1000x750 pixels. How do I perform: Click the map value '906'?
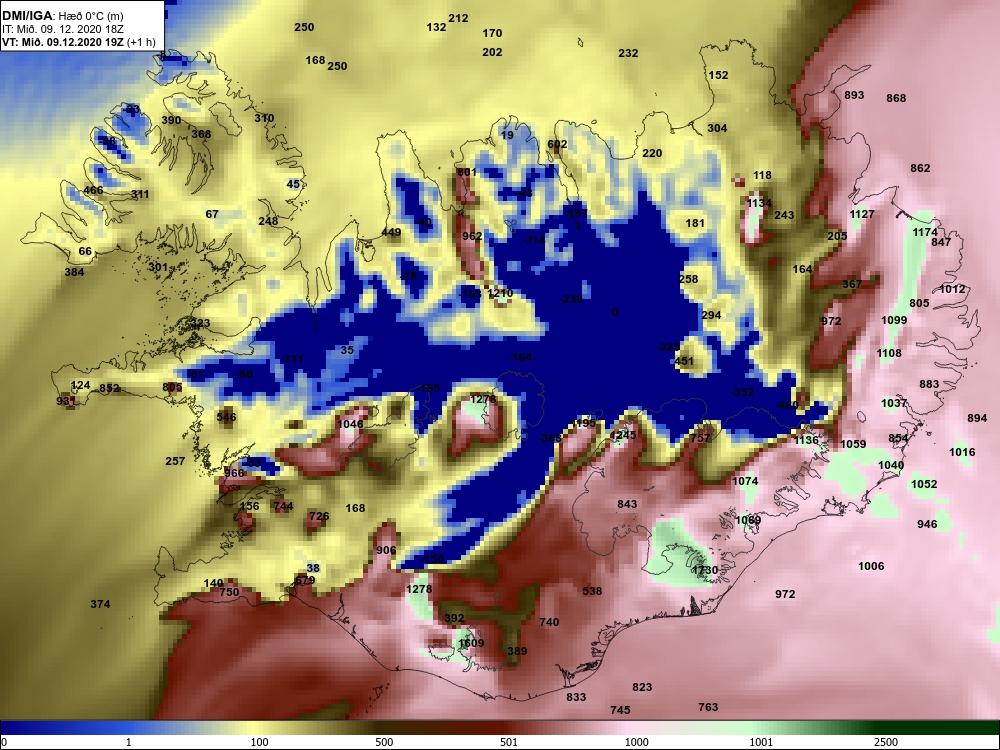(386, 550)
